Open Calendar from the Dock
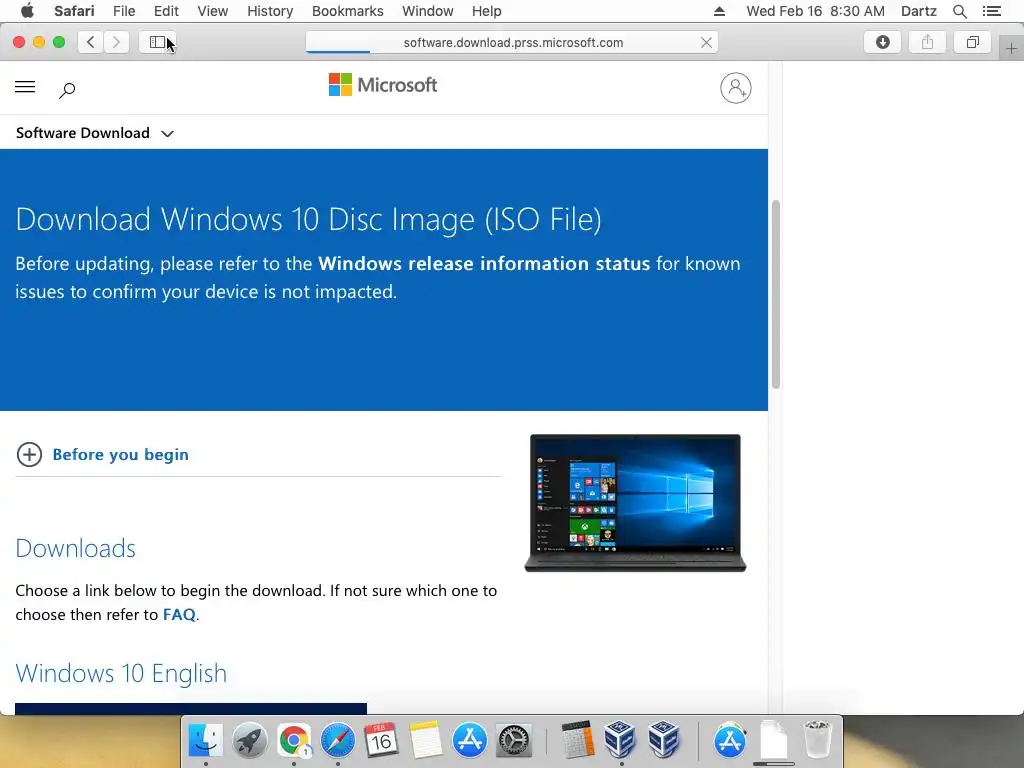Screen dimensions: 1024x768 (381, 741)
